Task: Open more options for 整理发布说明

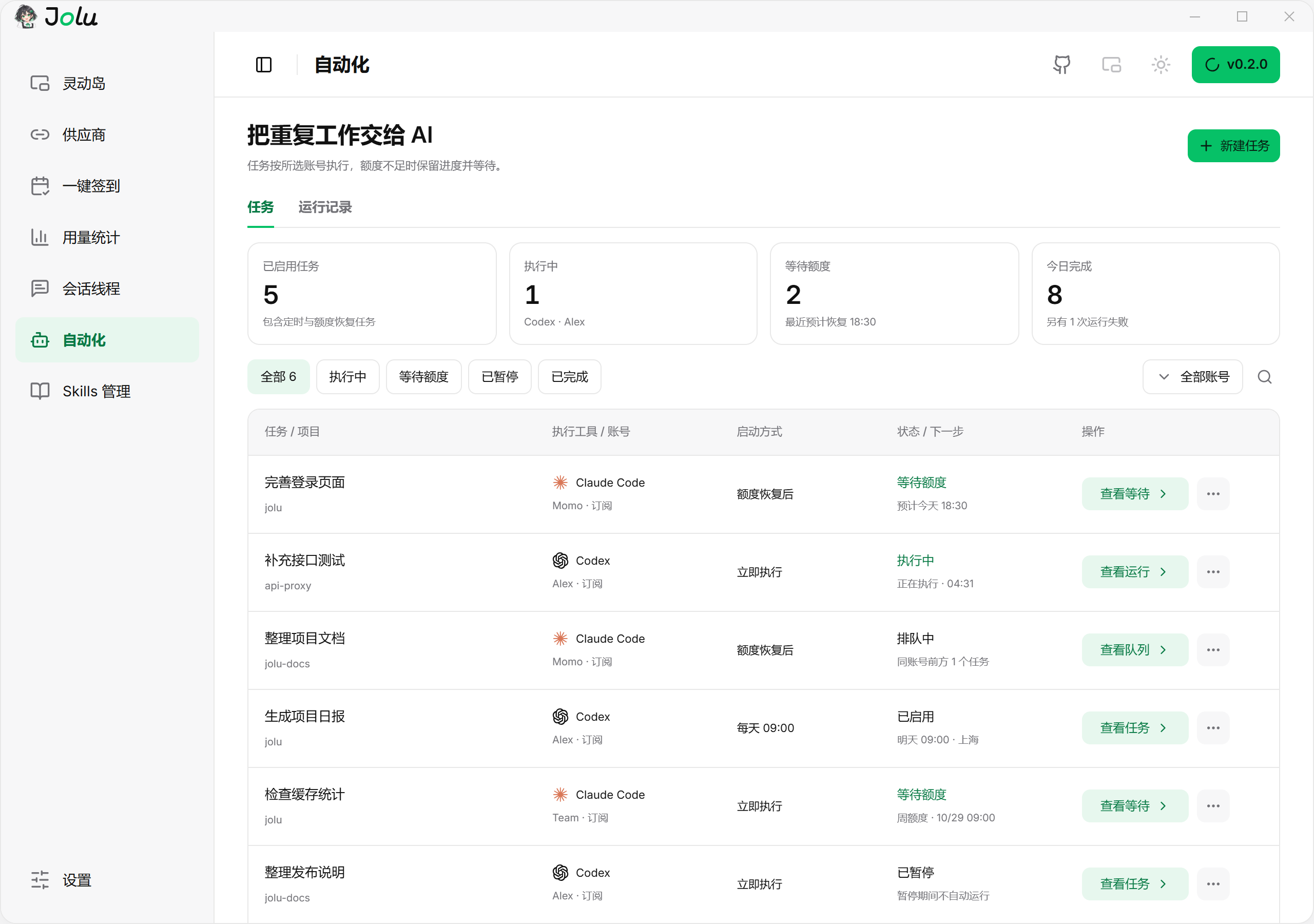Action: 1213,884
